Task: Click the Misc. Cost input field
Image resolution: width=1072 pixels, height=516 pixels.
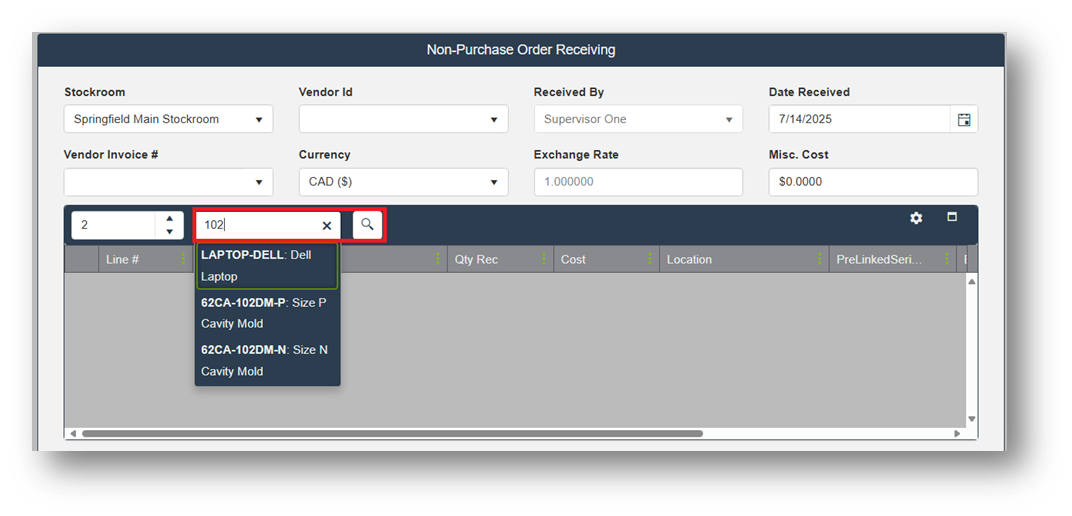Action: (x=872, y=182)
